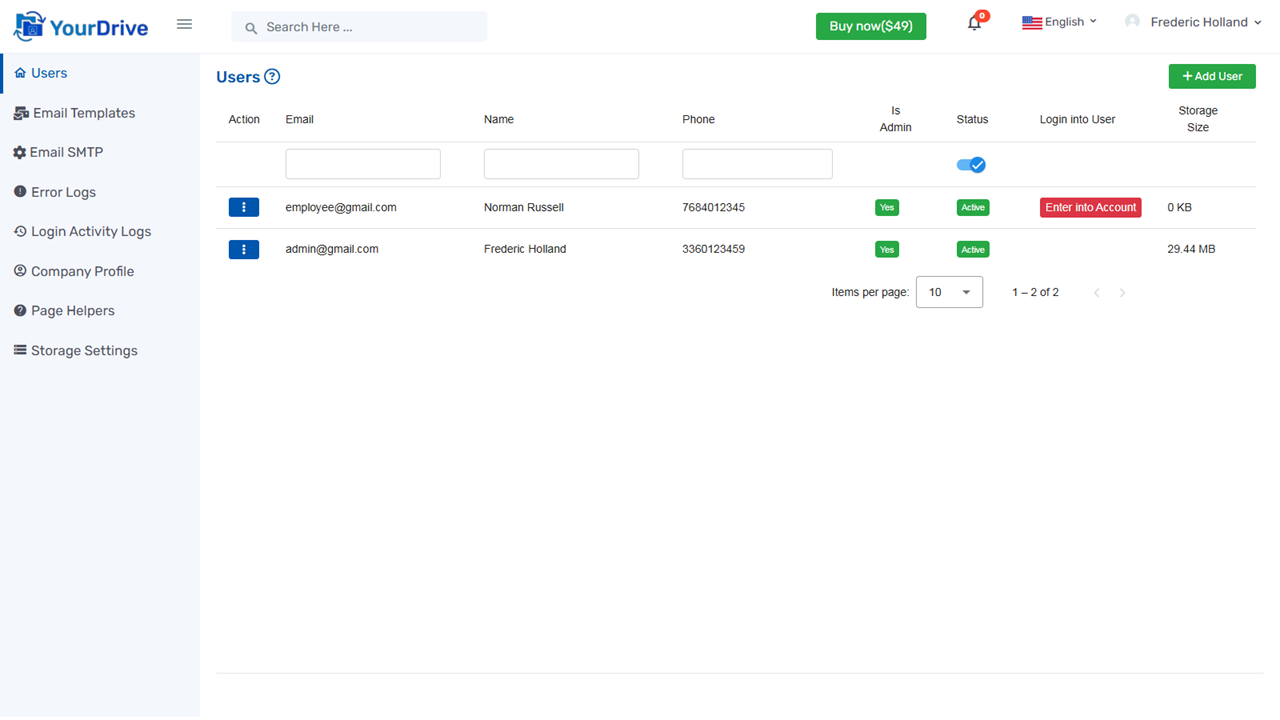Open the action menu for employee@gmail.com
Screen dimensions: 1280x720
(244, 207)
